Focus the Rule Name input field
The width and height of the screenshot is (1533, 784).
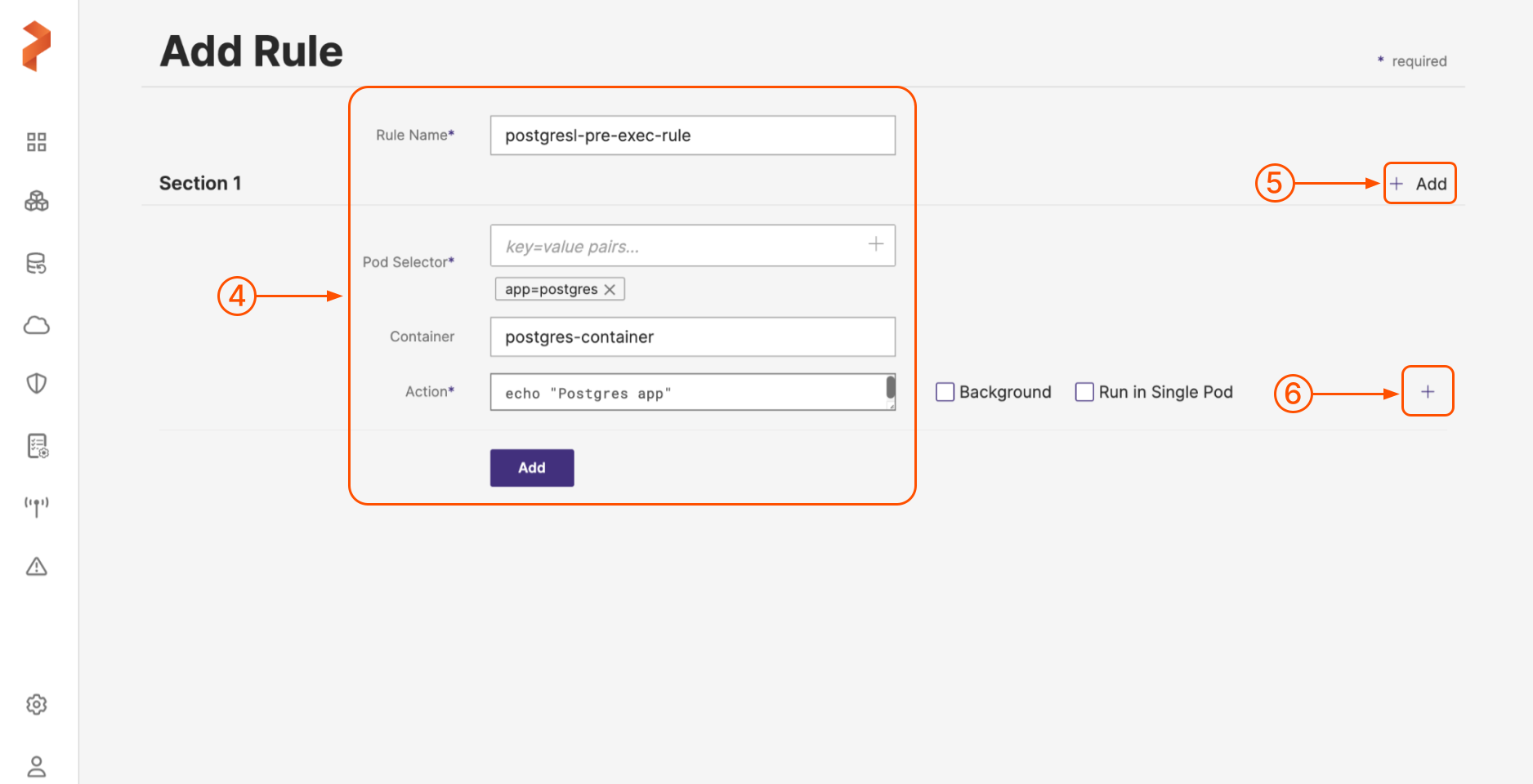click(692, 136)
